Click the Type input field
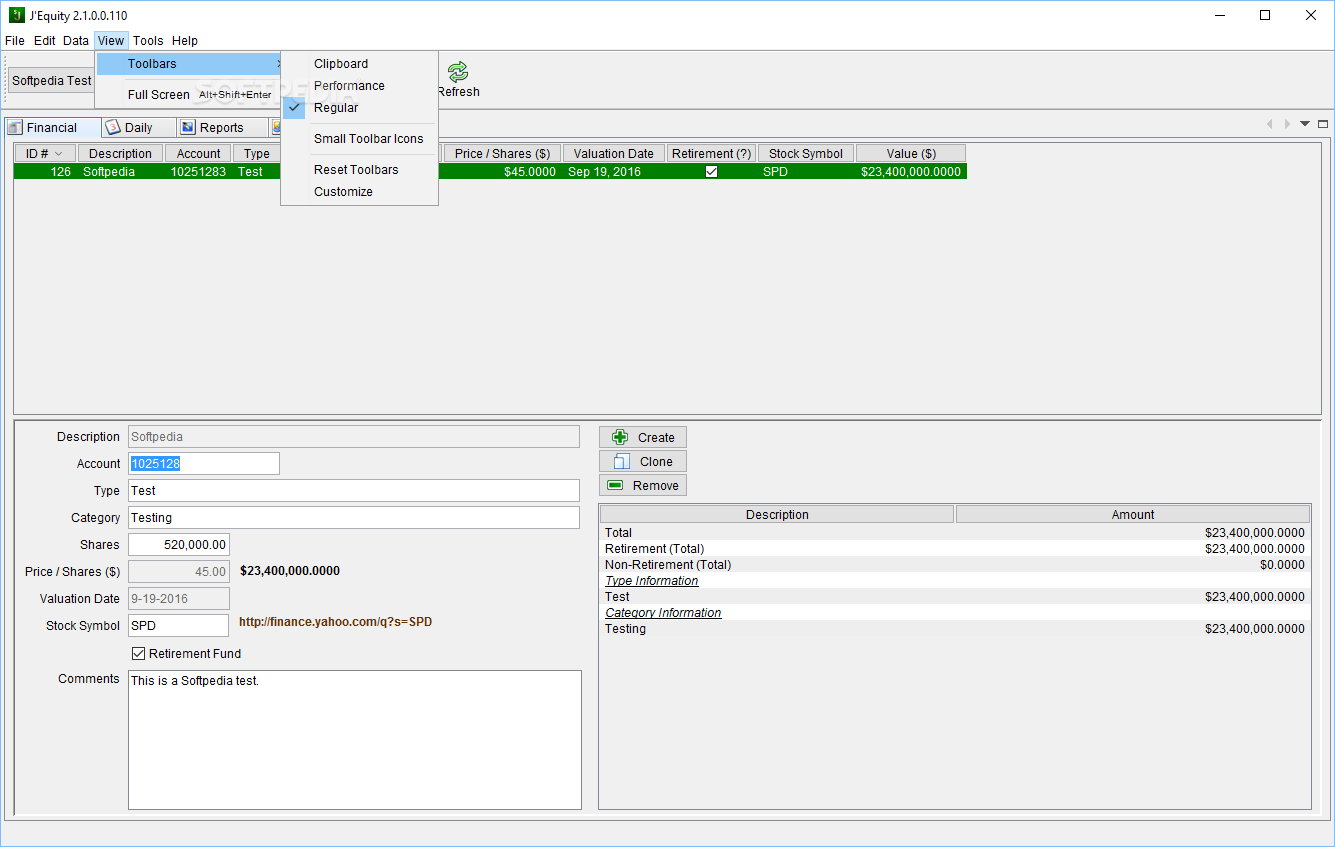 [x=354, y=490]
